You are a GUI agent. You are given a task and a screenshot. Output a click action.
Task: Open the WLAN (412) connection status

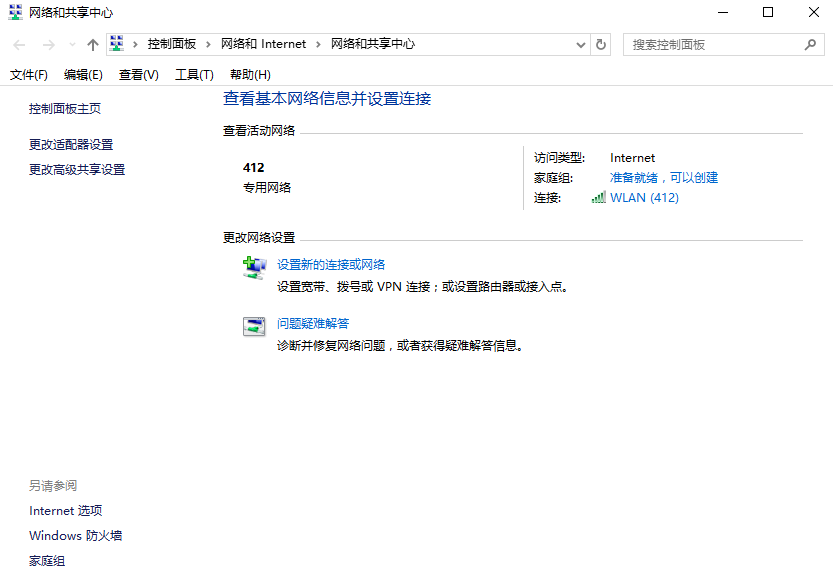pos(644,198)
